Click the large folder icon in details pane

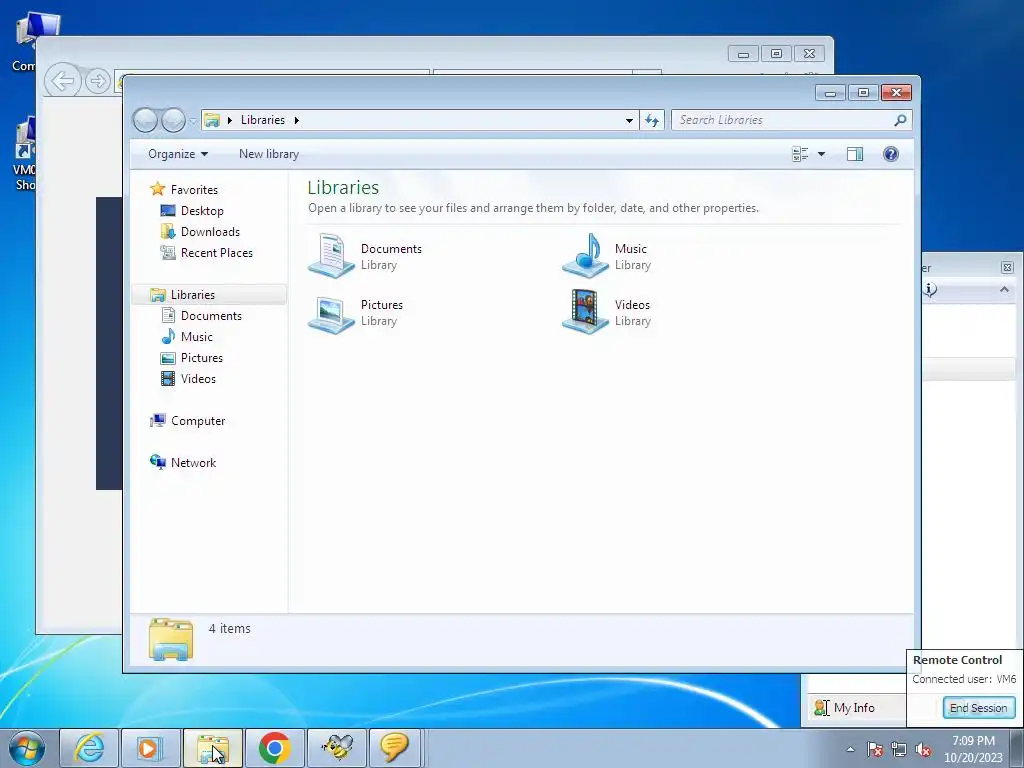171,639
